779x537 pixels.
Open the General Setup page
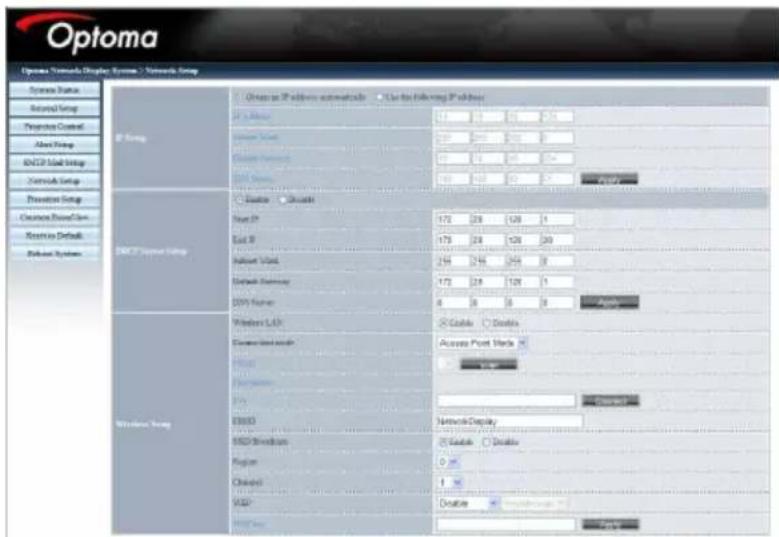tap(55, 108)
